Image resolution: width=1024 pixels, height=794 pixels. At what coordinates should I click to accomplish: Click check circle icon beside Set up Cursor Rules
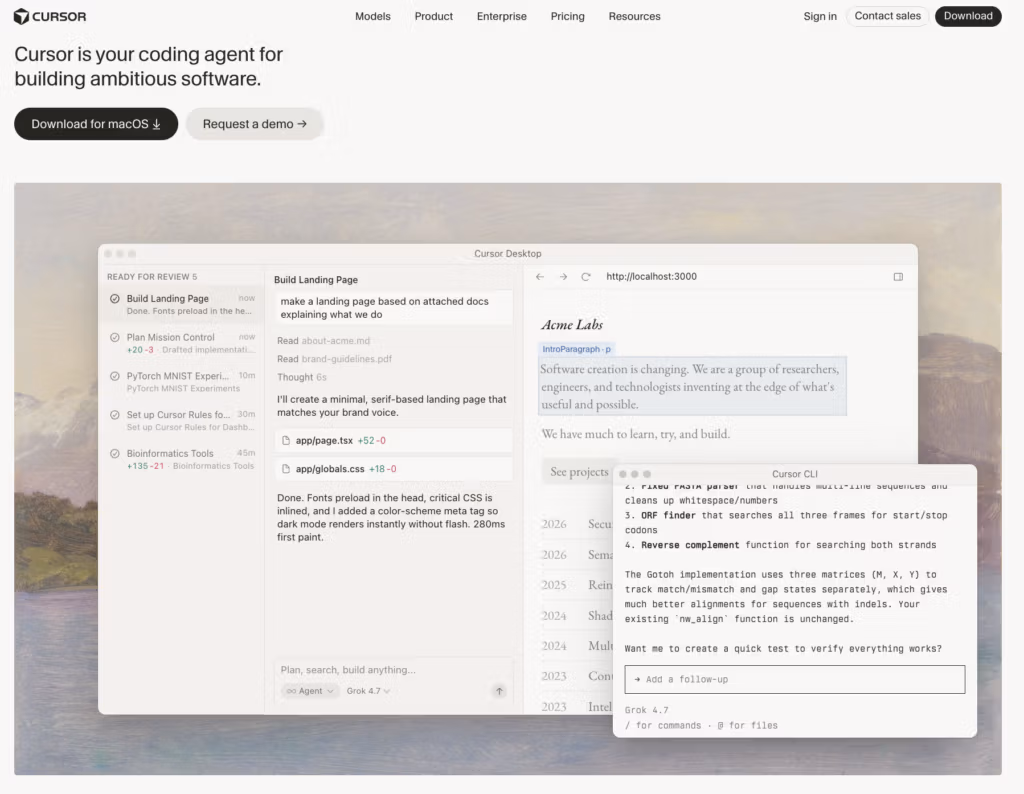pos(115,415)
